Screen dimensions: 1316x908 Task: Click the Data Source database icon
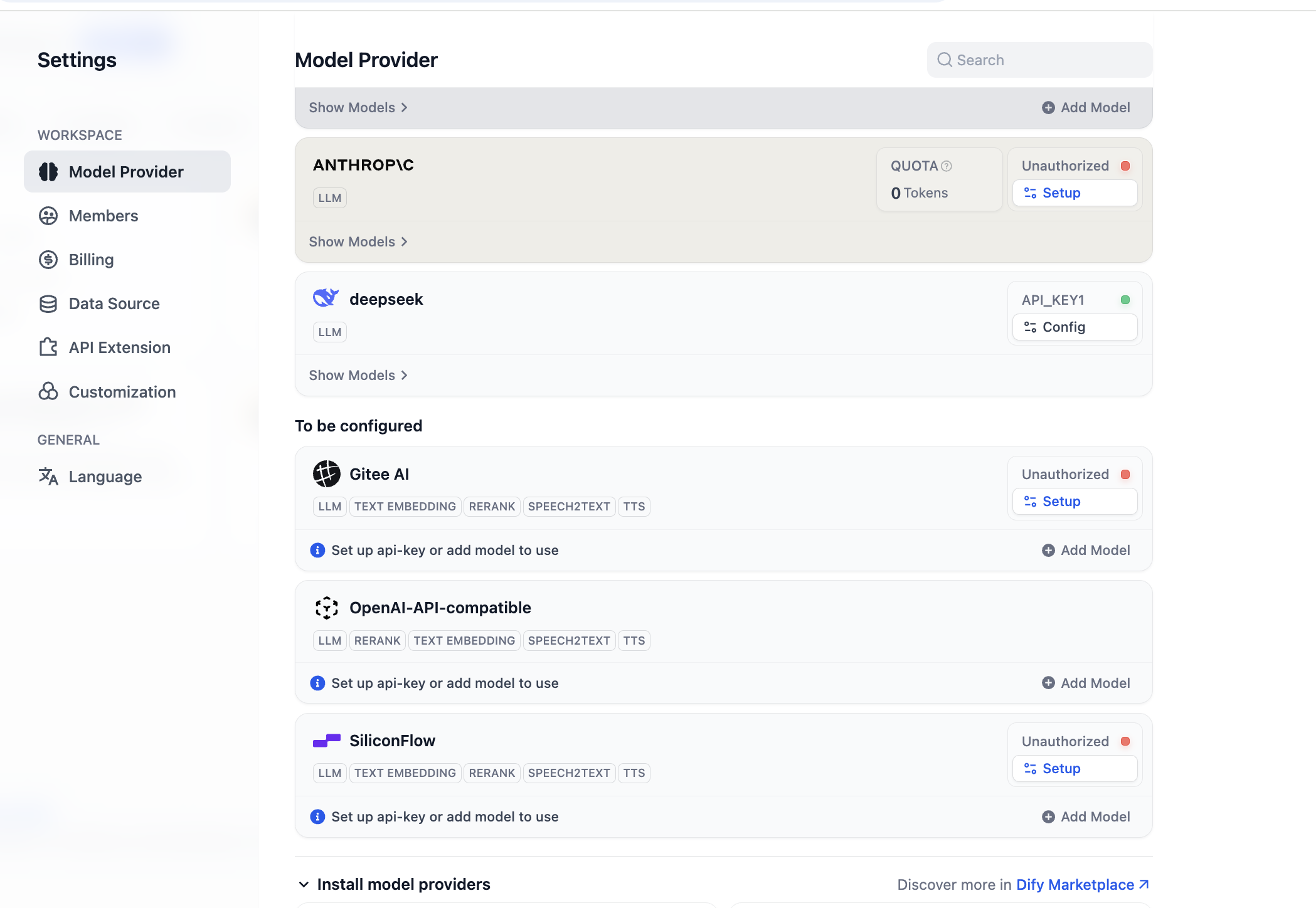pyautogui.click(x=48, y=304)
